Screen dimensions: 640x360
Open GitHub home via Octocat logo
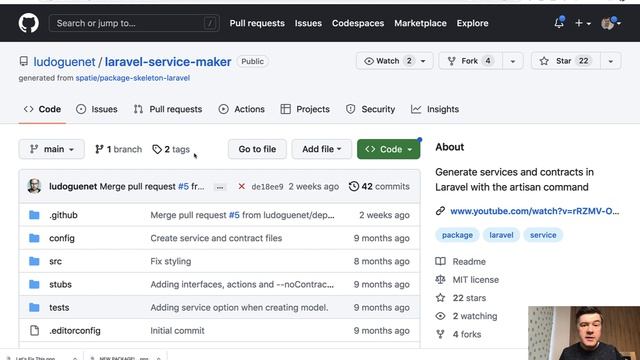pos(29,23)
